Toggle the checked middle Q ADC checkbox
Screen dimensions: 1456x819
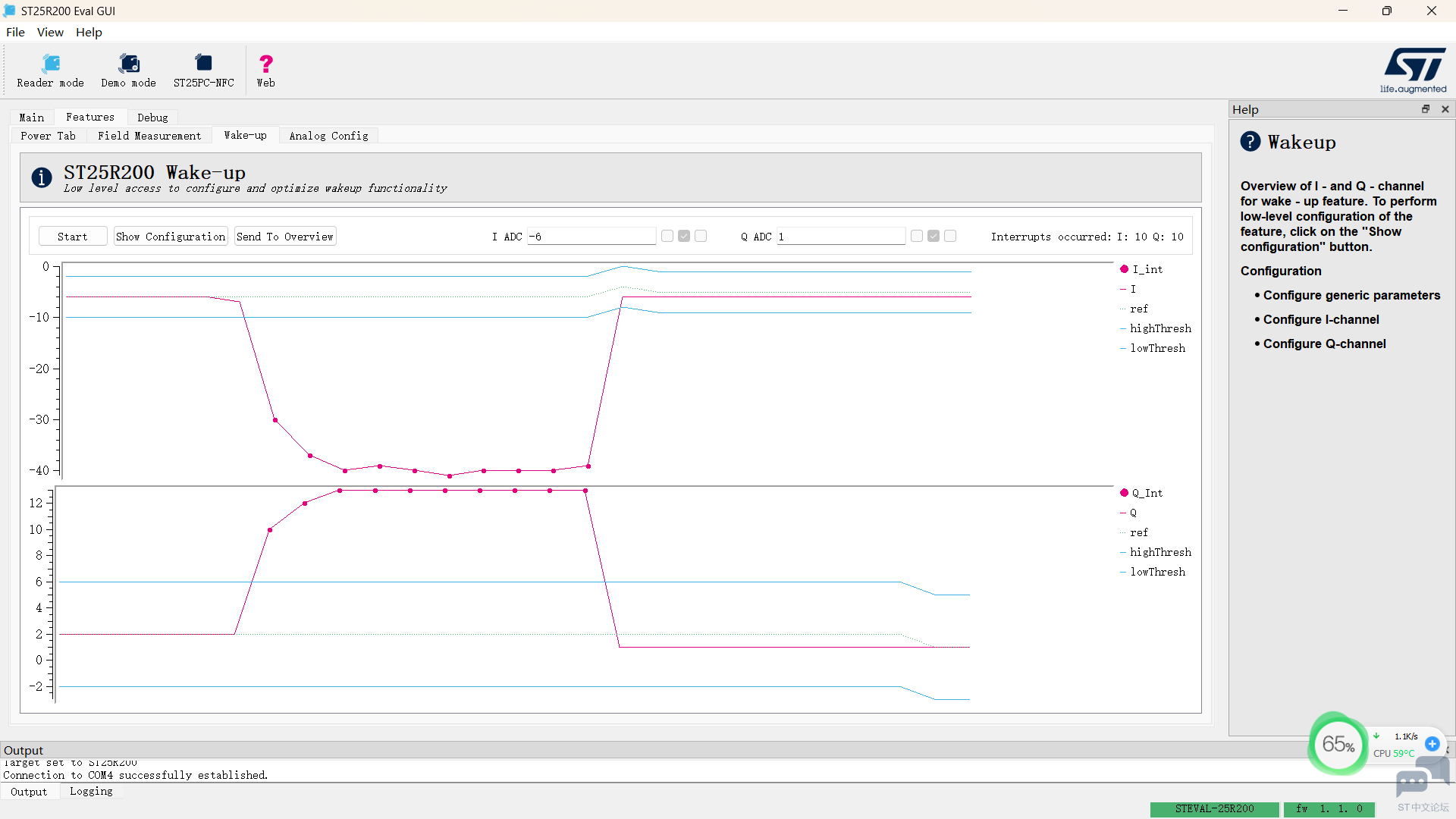pos(934,237)
